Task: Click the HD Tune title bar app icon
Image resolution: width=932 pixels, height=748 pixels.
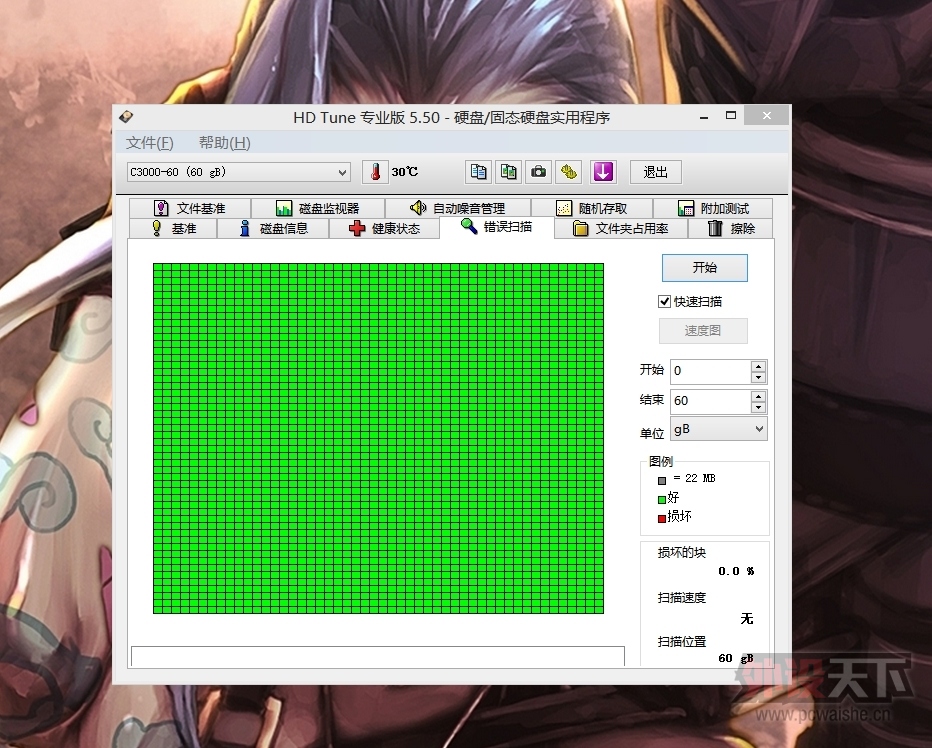Action: (x=126, y=117)
